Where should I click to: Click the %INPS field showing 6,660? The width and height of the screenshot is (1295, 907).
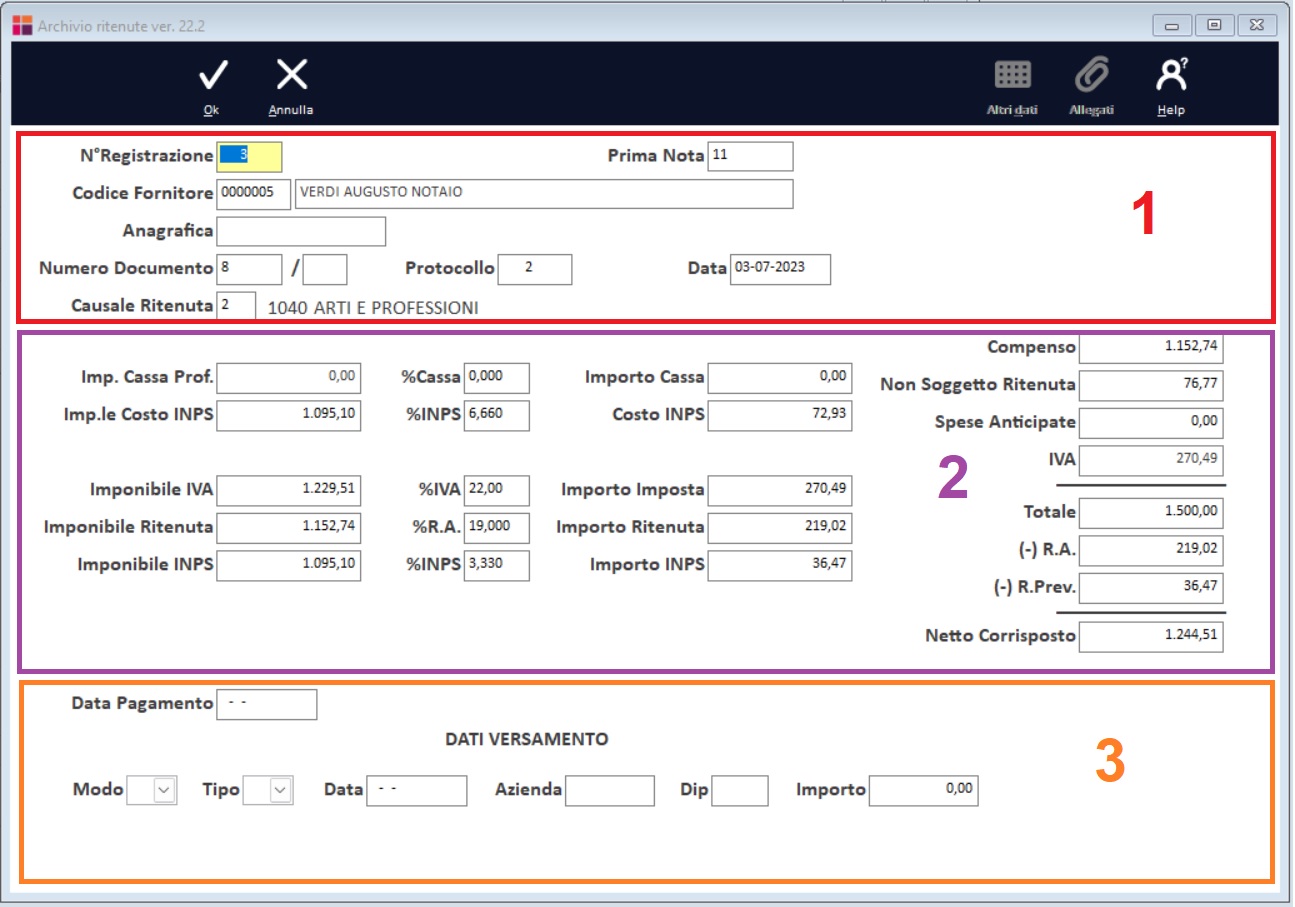[497, 415]
